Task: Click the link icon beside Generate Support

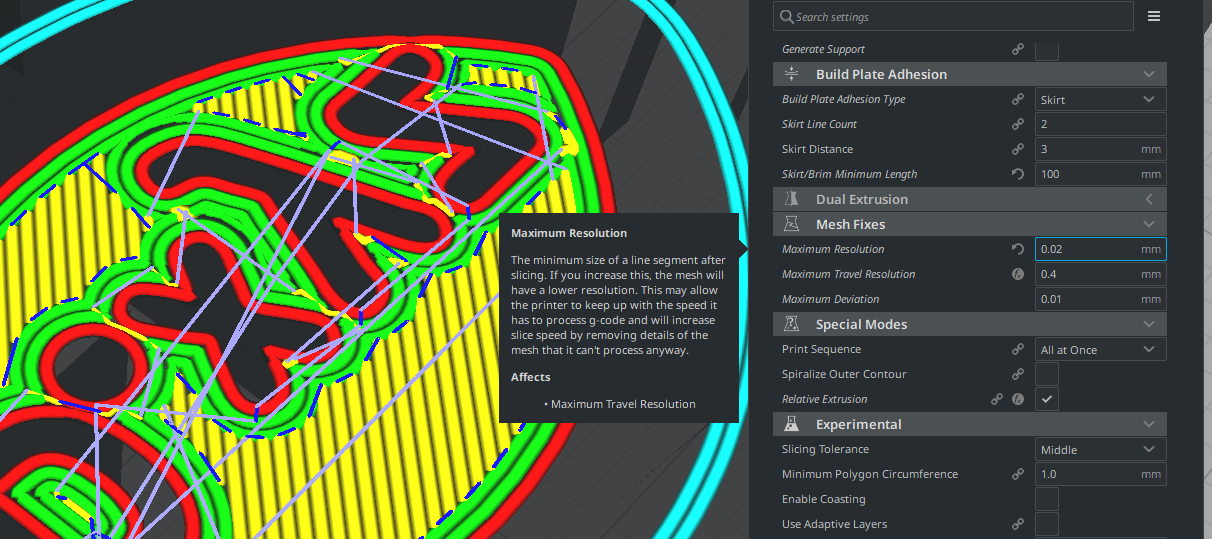Action: [1018, 49]
